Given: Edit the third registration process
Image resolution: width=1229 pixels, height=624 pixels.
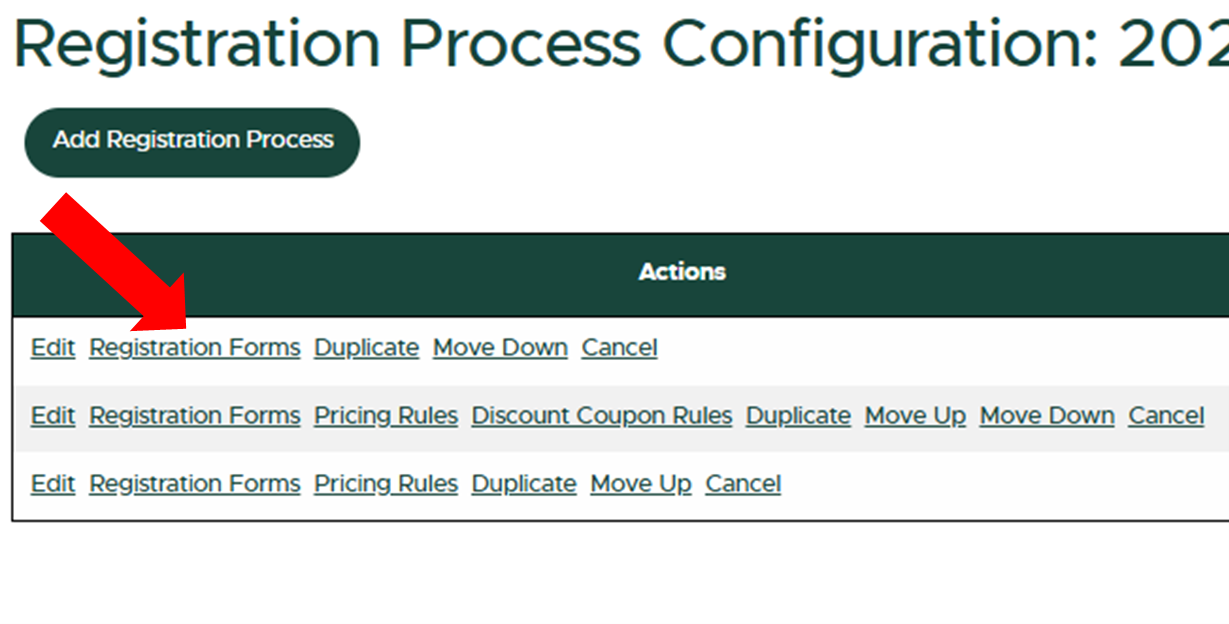Looking at the screenshot, I should coord(52,483).
